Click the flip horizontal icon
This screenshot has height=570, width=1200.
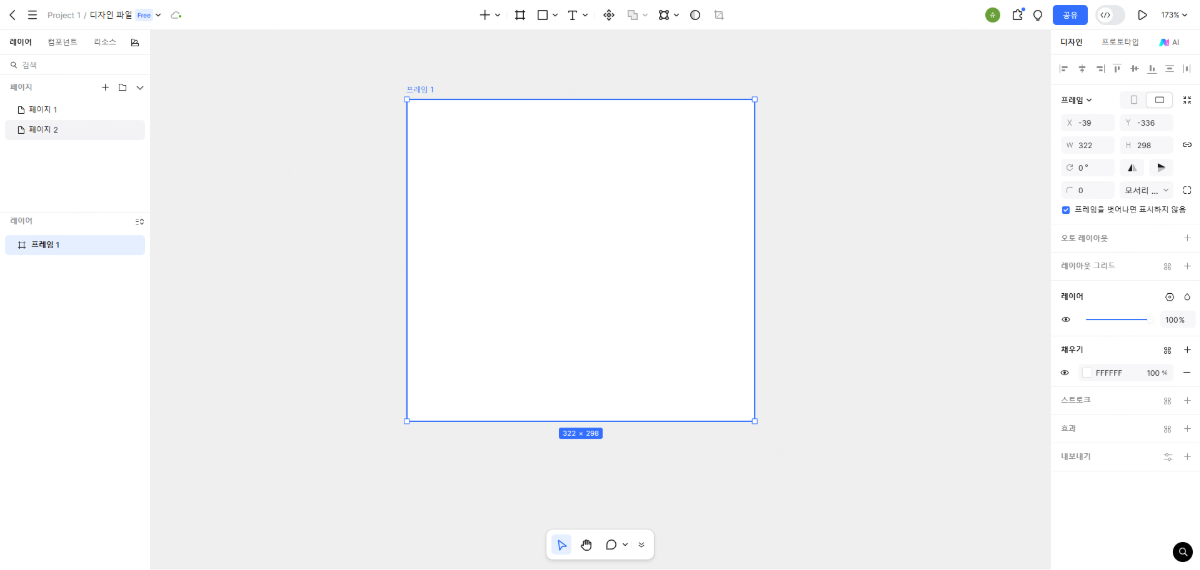pos(1132,168)
